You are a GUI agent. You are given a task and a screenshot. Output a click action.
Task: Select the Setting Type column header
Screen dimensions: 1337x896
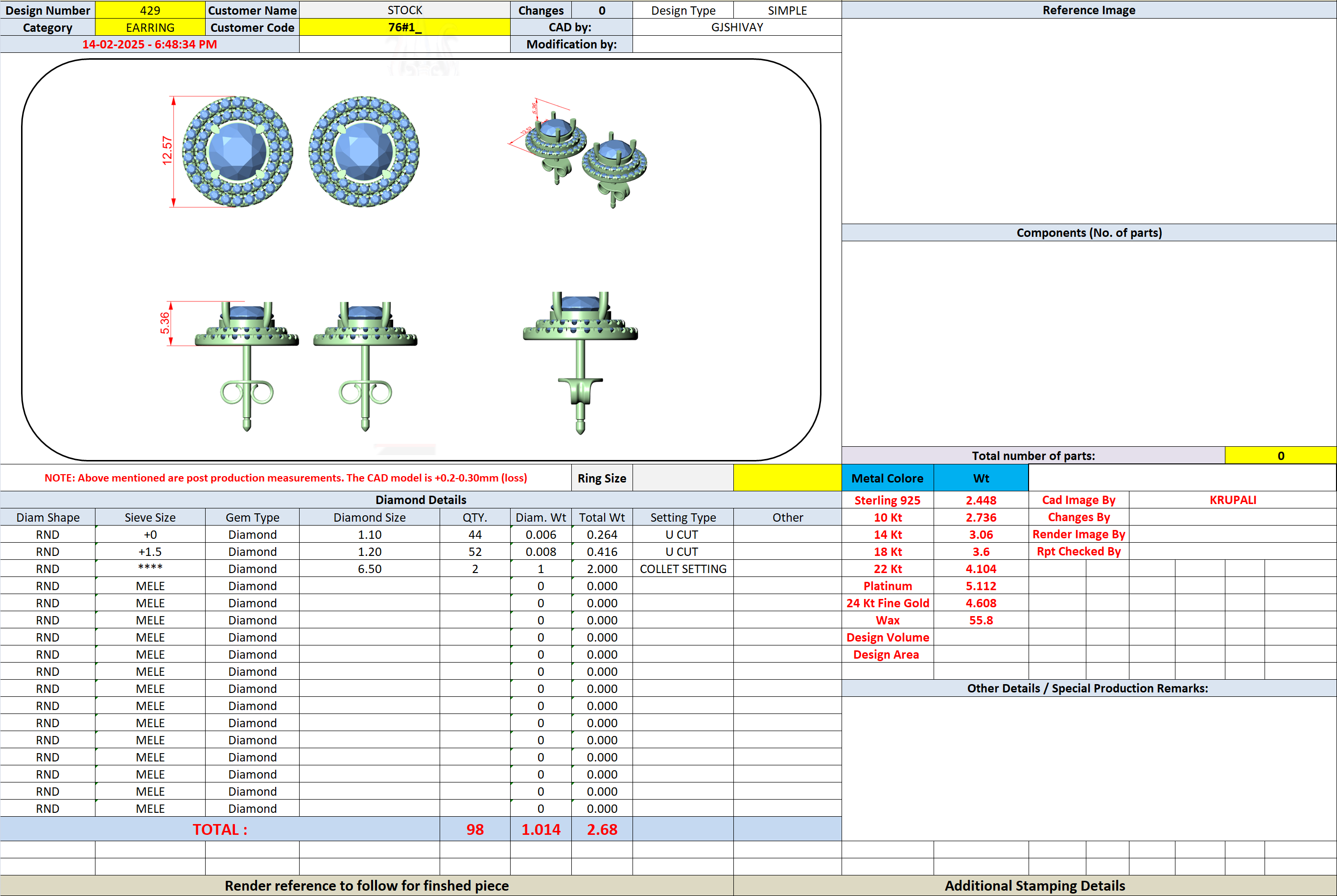pos(683,517)
